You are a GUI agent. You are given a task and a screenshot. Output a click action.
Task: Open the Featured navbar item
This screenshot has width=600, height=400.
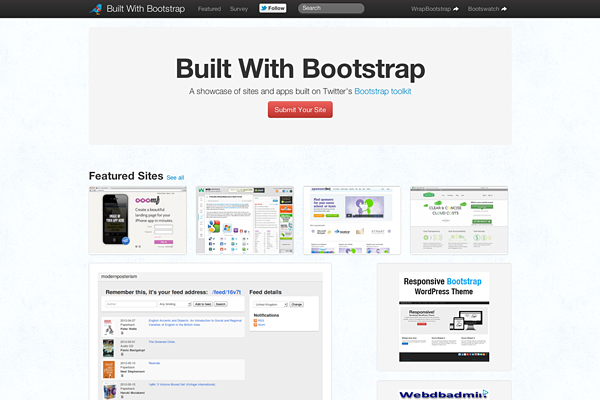(x=209, y=9)
